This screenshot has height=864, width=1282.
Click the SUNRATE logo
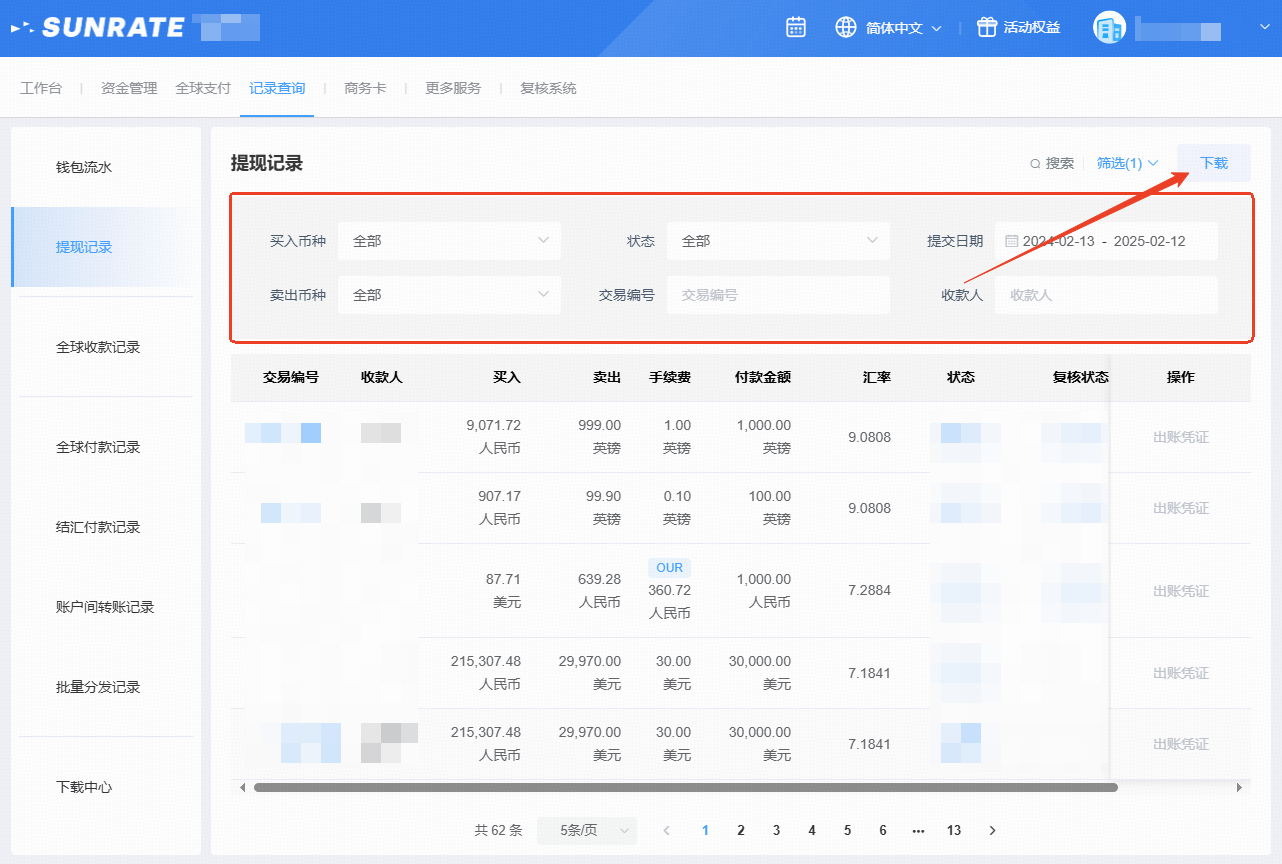100,27
